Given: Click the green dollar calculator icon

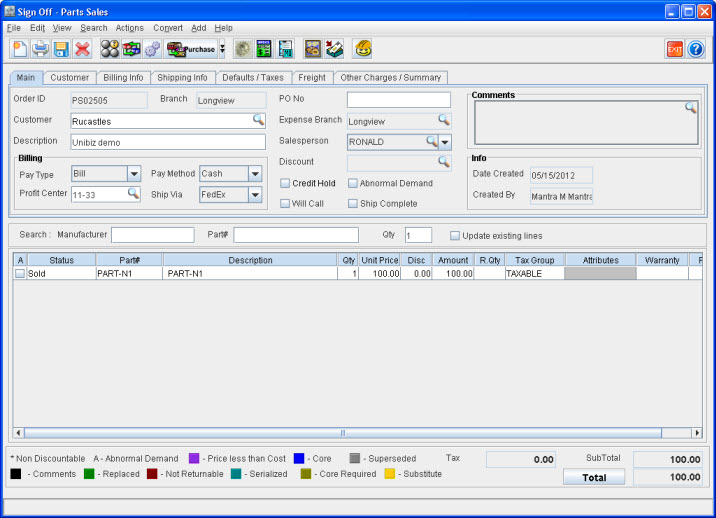Looking at the screenshot, I should pos(264,49).
